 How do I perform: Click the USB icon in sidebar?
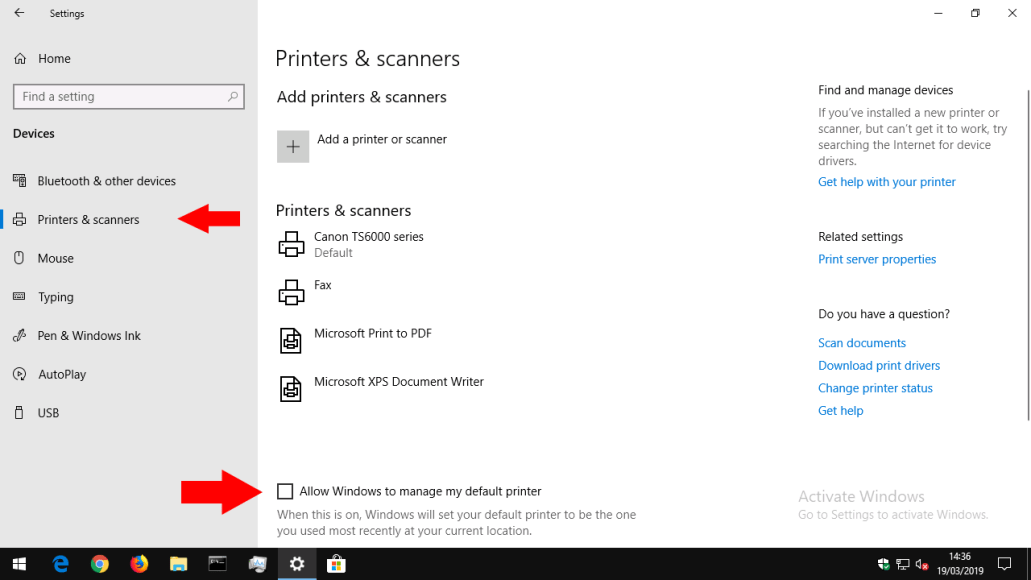click(x=19, y=412)
